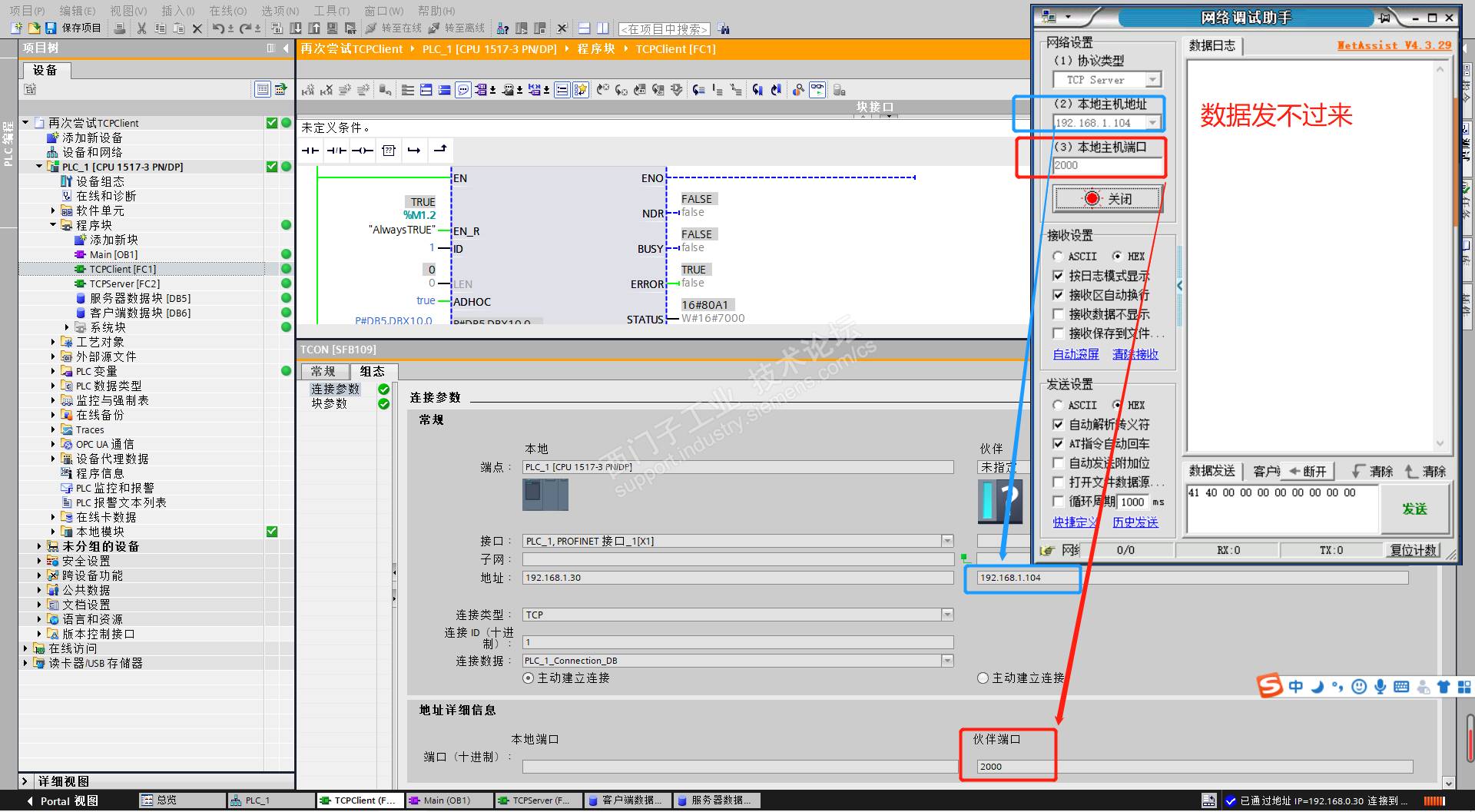Click the Sogou microphone voice input icon
The image size is (1475, 812).
1380,686
